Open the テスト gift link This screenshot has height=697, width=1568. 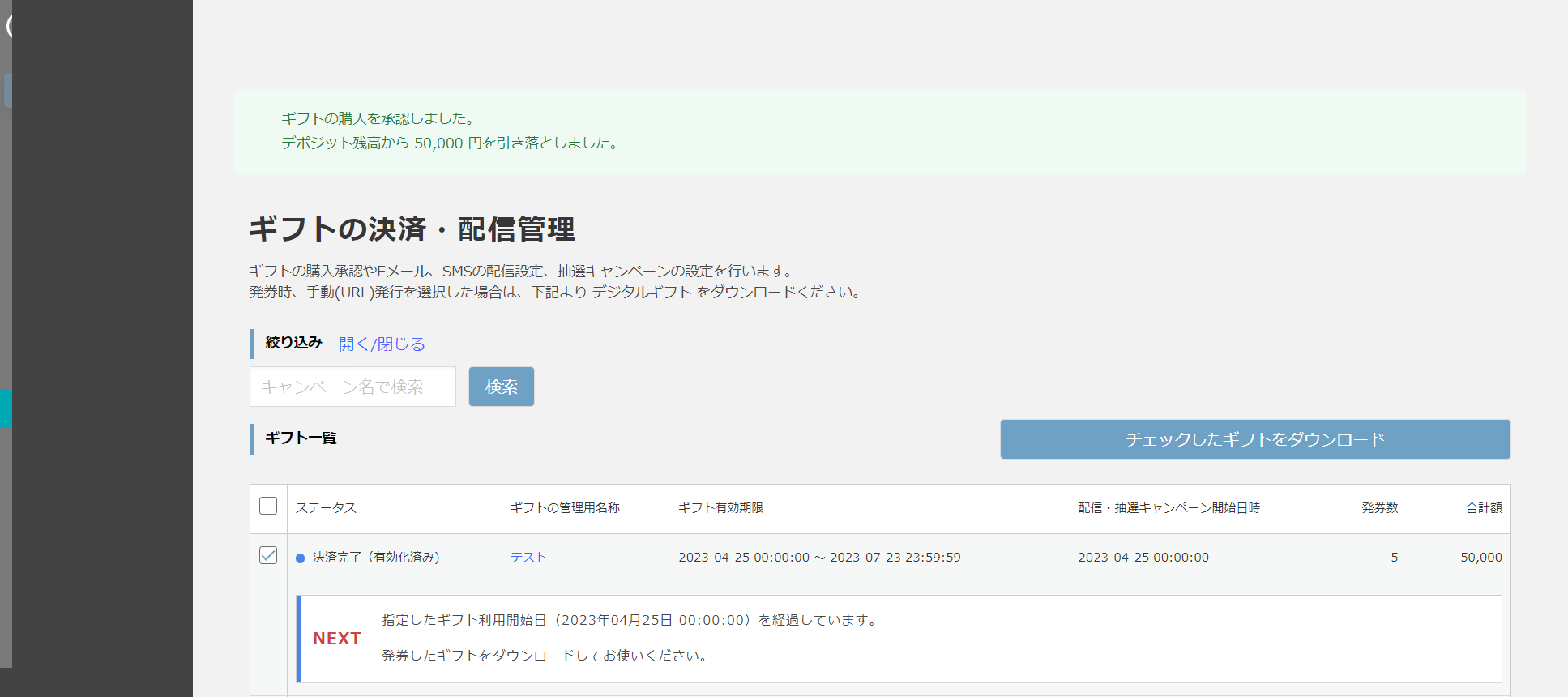pyautogui.click(x=528, y=558)
